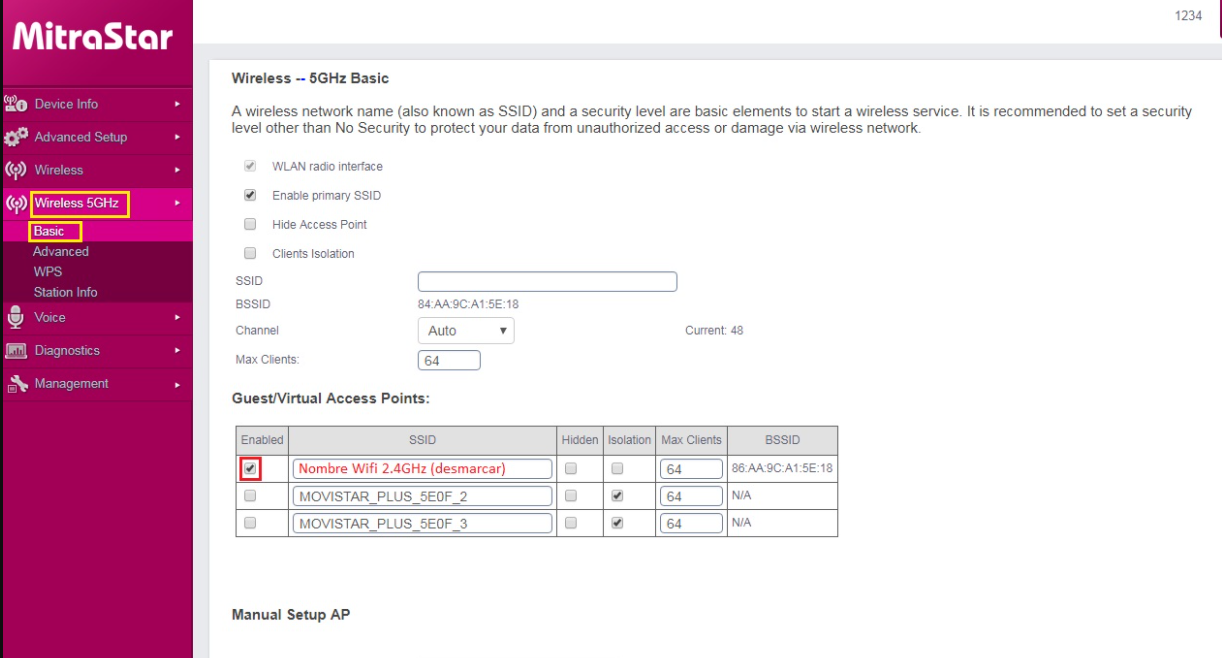Expand the Advanced Setup submenu arrow
This screenshot has width=1222, height=658.
[x=177, y=137]
